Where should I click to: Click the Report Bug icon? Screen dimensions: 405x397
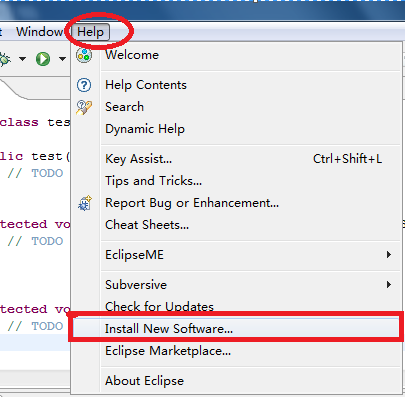(84, 203)
